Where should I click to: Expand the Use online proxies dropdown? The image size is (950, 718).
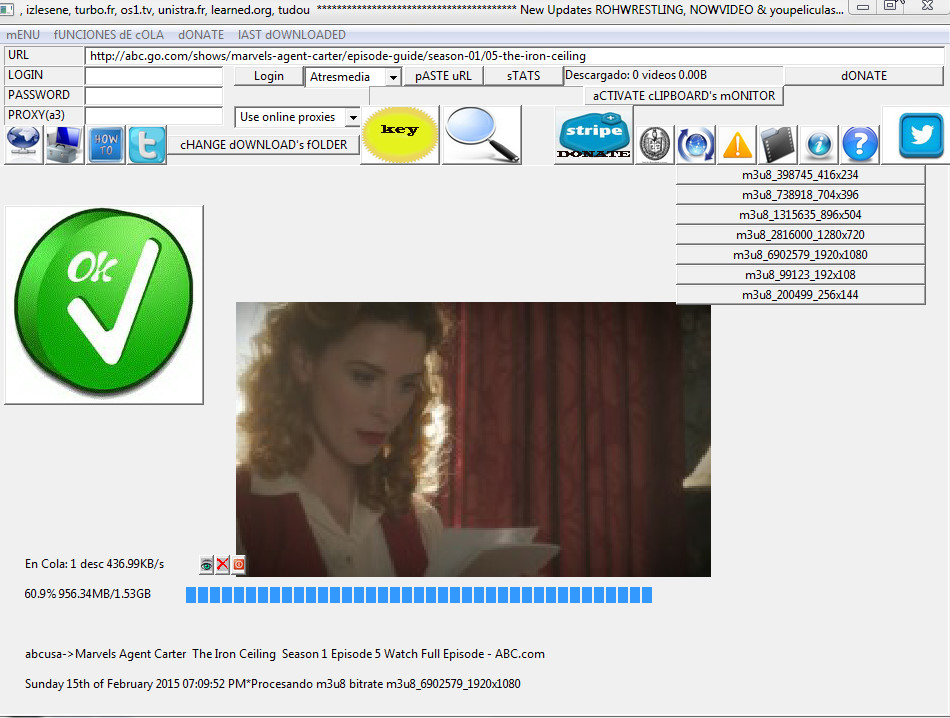[353, 117]
